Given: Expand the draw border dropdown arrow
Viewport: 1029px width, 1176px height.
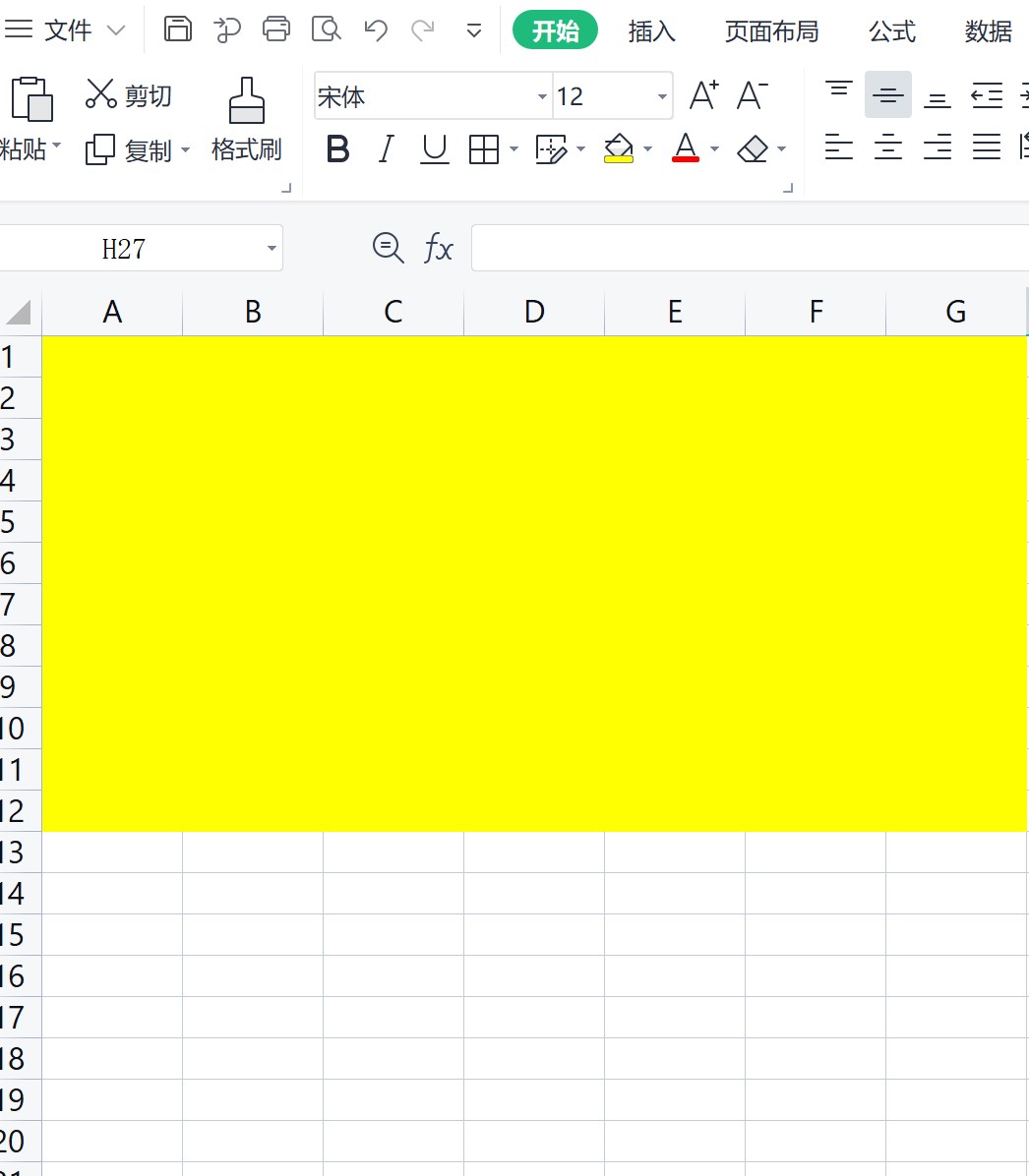Looking at the screenshot, I should point(580,149).
